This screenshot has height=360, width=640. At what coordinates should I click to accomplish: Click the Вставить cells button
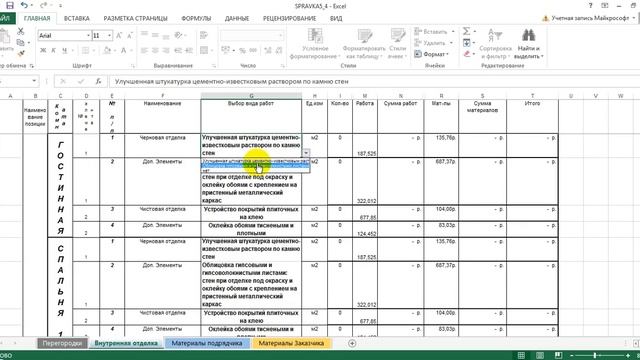coord(434,31)
